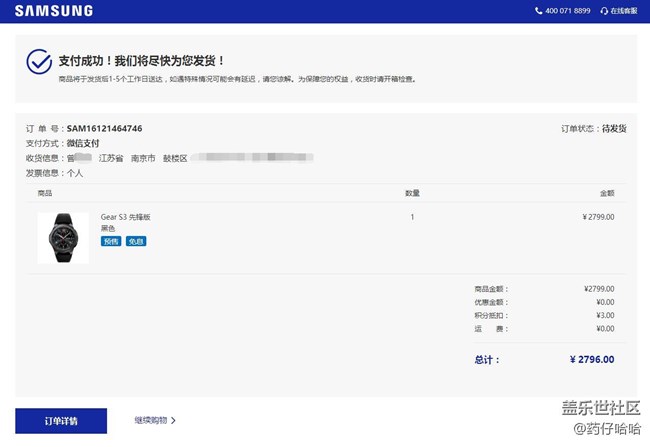Click the blue 预售 presale badge
The width and height of the screenshot is (650, 447).
(110, 241)
